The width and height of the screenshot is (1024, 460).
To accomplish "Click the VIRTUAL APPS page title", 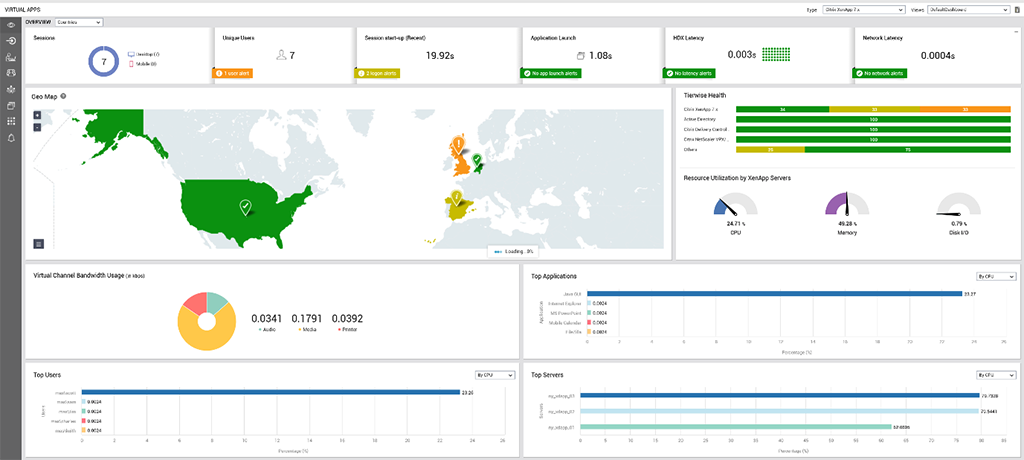I will [20, 10].
